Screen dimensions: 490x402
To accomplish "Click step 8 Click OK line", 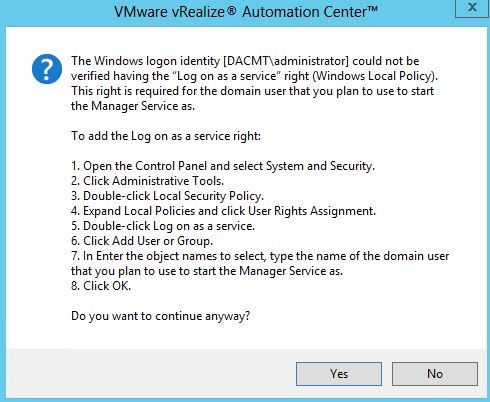I will [101, 286].
